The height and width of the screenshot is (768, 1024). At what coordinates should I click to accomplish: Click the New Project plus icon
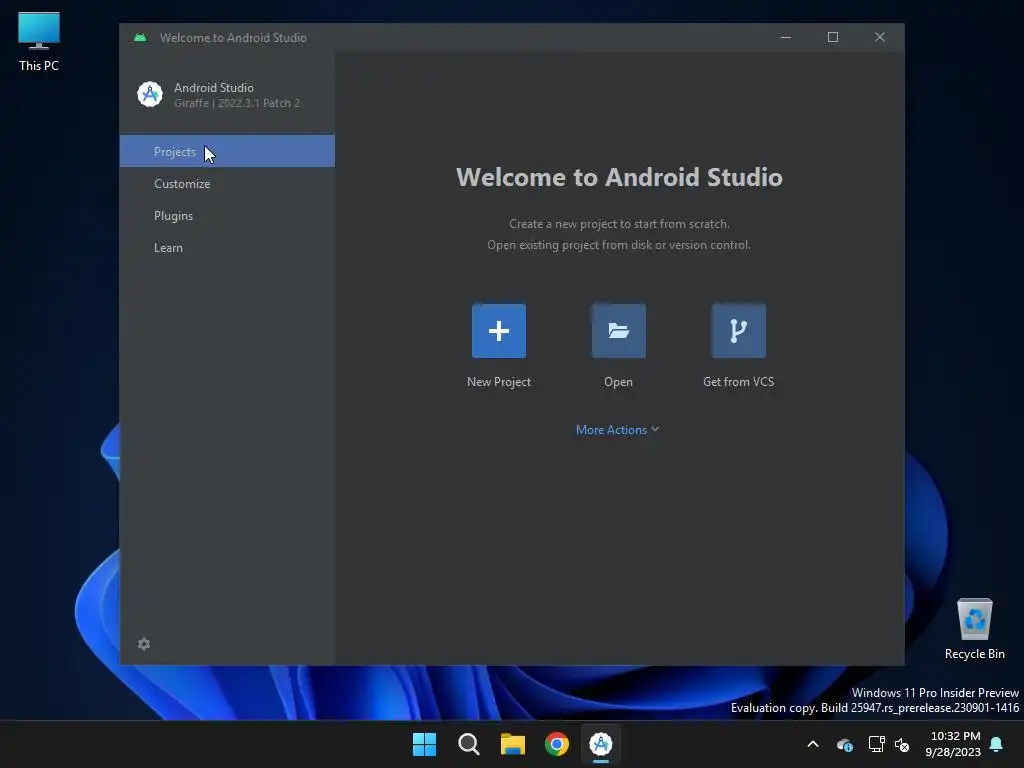point(499,330)
